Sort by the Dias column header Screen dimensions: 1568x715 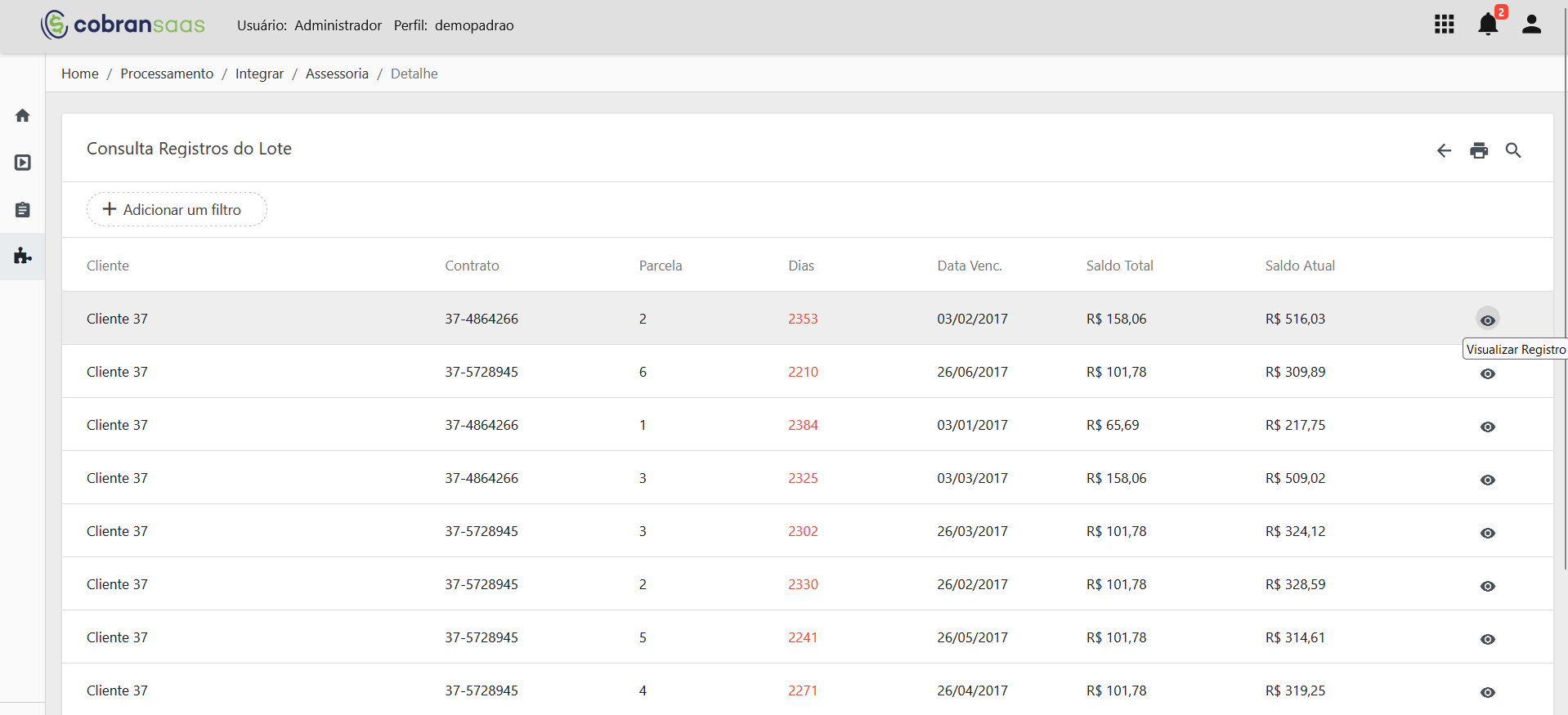(x=801, y=266)
